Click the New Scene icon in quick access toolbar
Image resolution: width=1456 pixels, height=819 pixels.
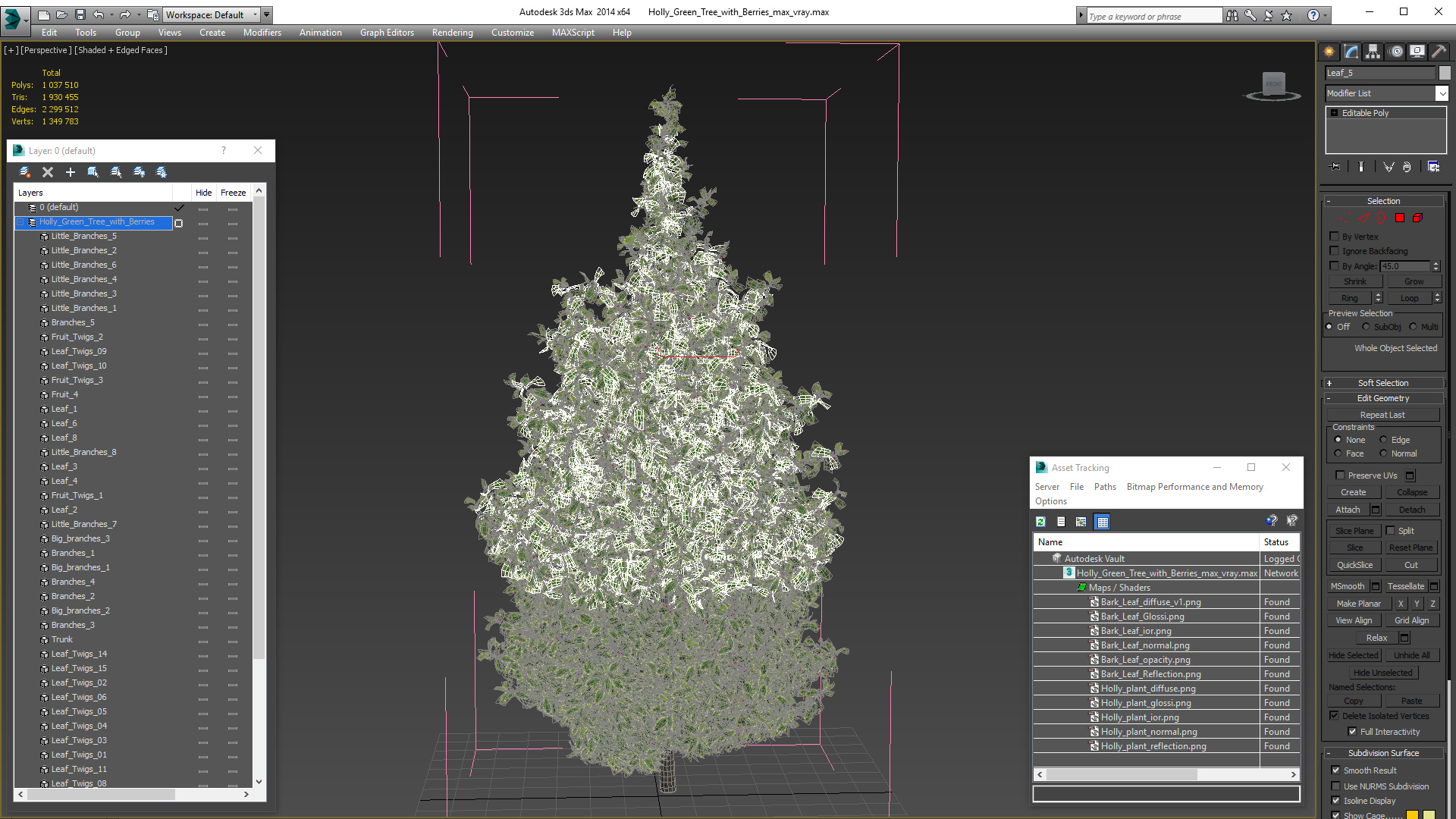click(x=44, y=14)
